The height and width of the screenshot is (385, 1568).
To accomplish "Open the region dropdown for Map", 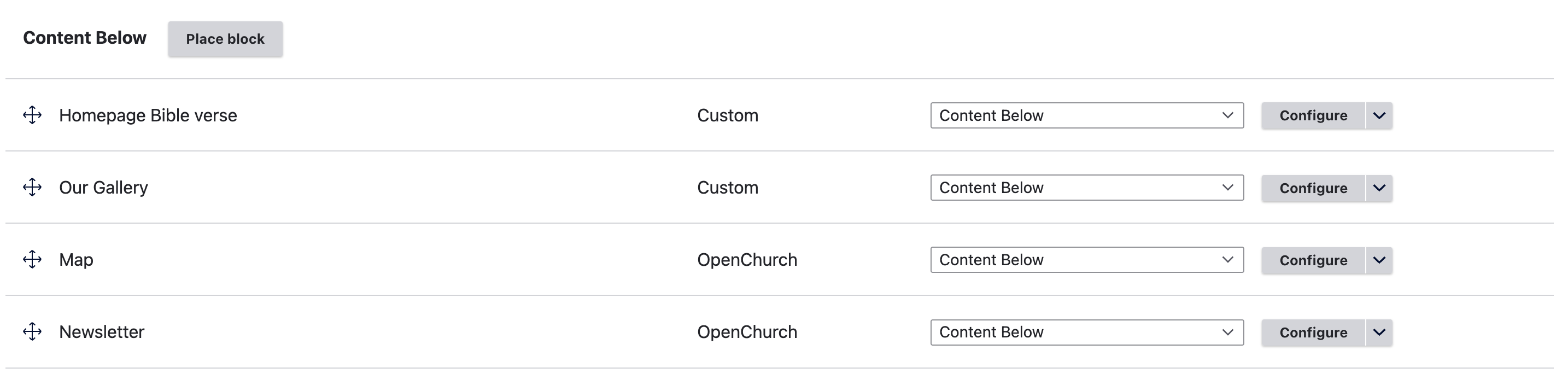I will pyautogui.click(x=1086, y=260).
